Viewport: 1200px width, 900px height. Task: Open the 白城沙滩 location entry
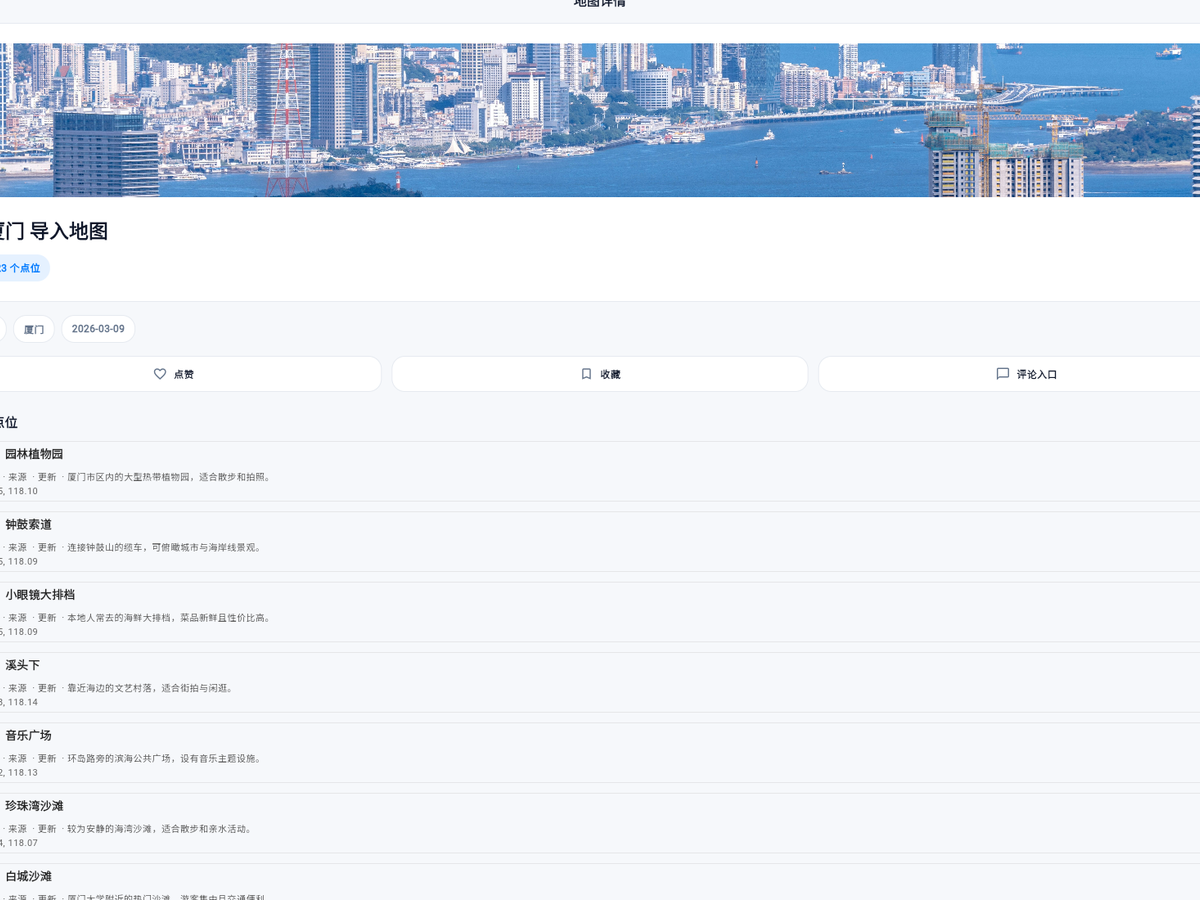point(28,876)
